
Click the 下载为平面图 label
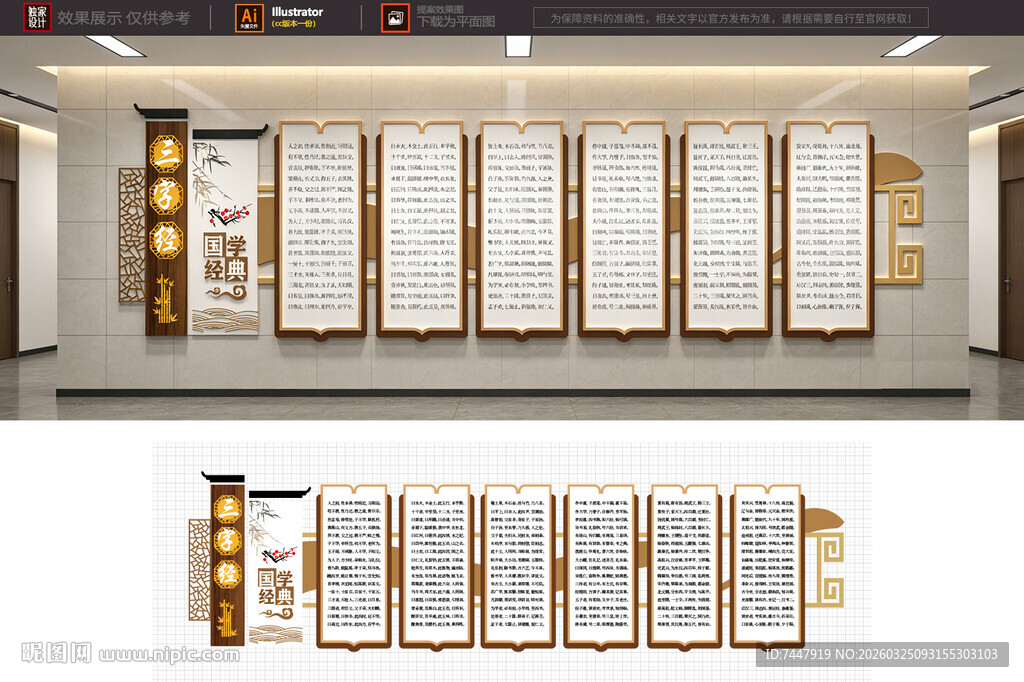tap(455, 22)
